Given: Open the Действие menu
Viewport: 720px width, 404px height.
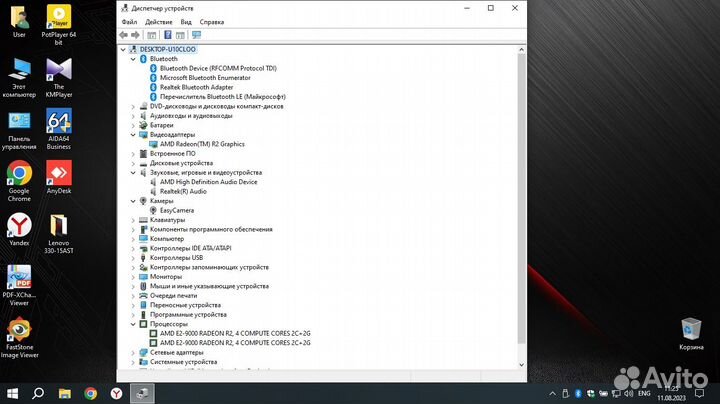Looking at the screenshot, I should pos(159,22).
